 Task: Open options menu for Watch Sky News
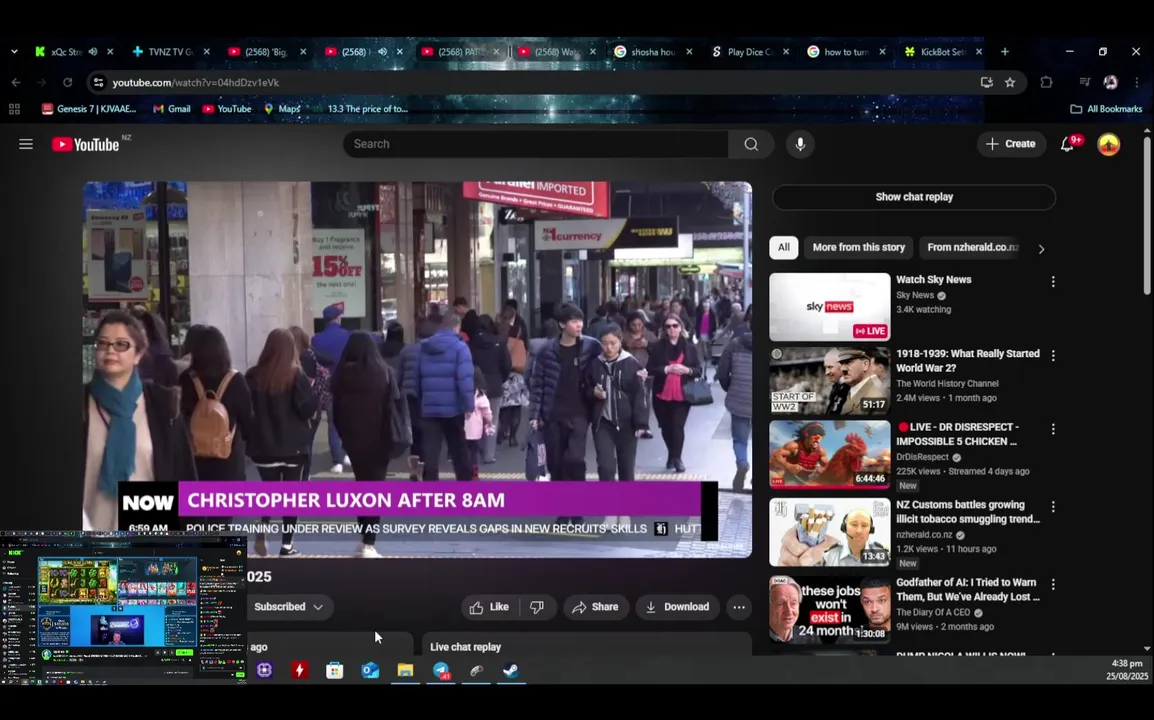[1053, 282]
